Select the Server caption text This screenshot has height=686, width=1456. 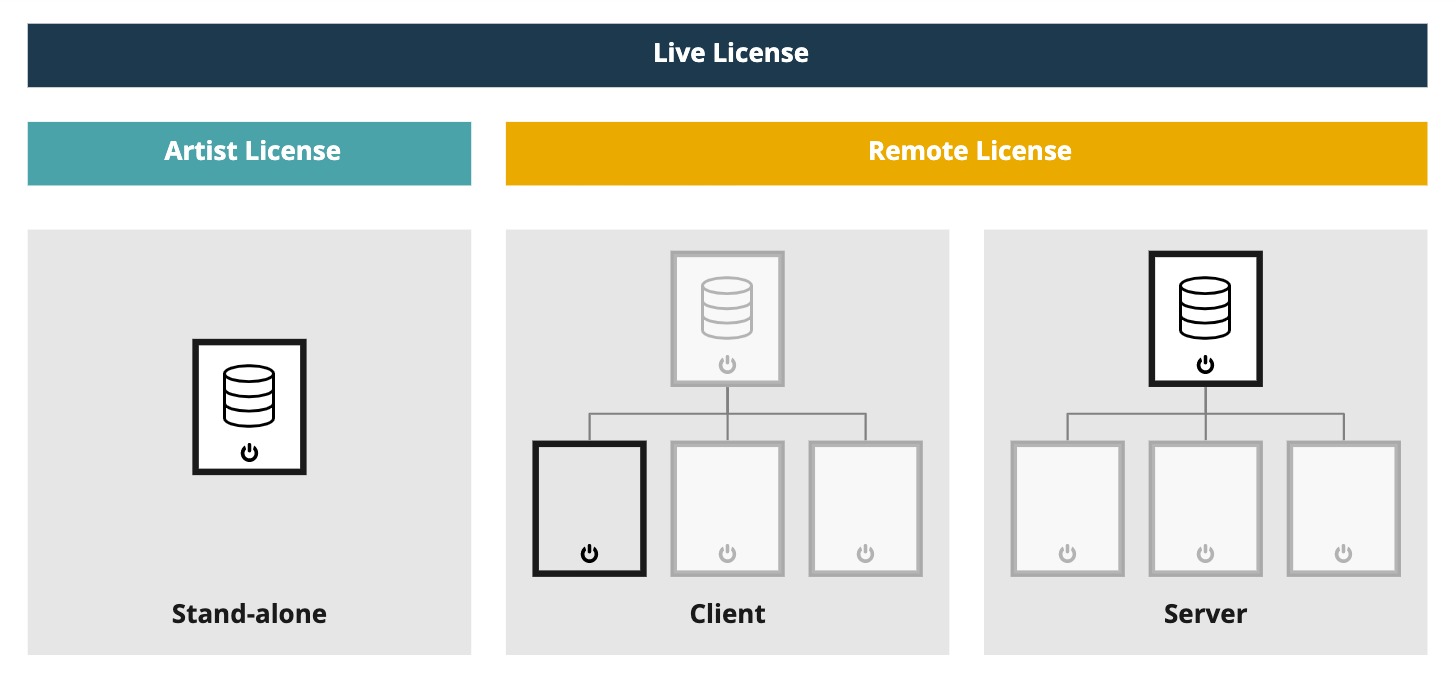pos(1205,613)
